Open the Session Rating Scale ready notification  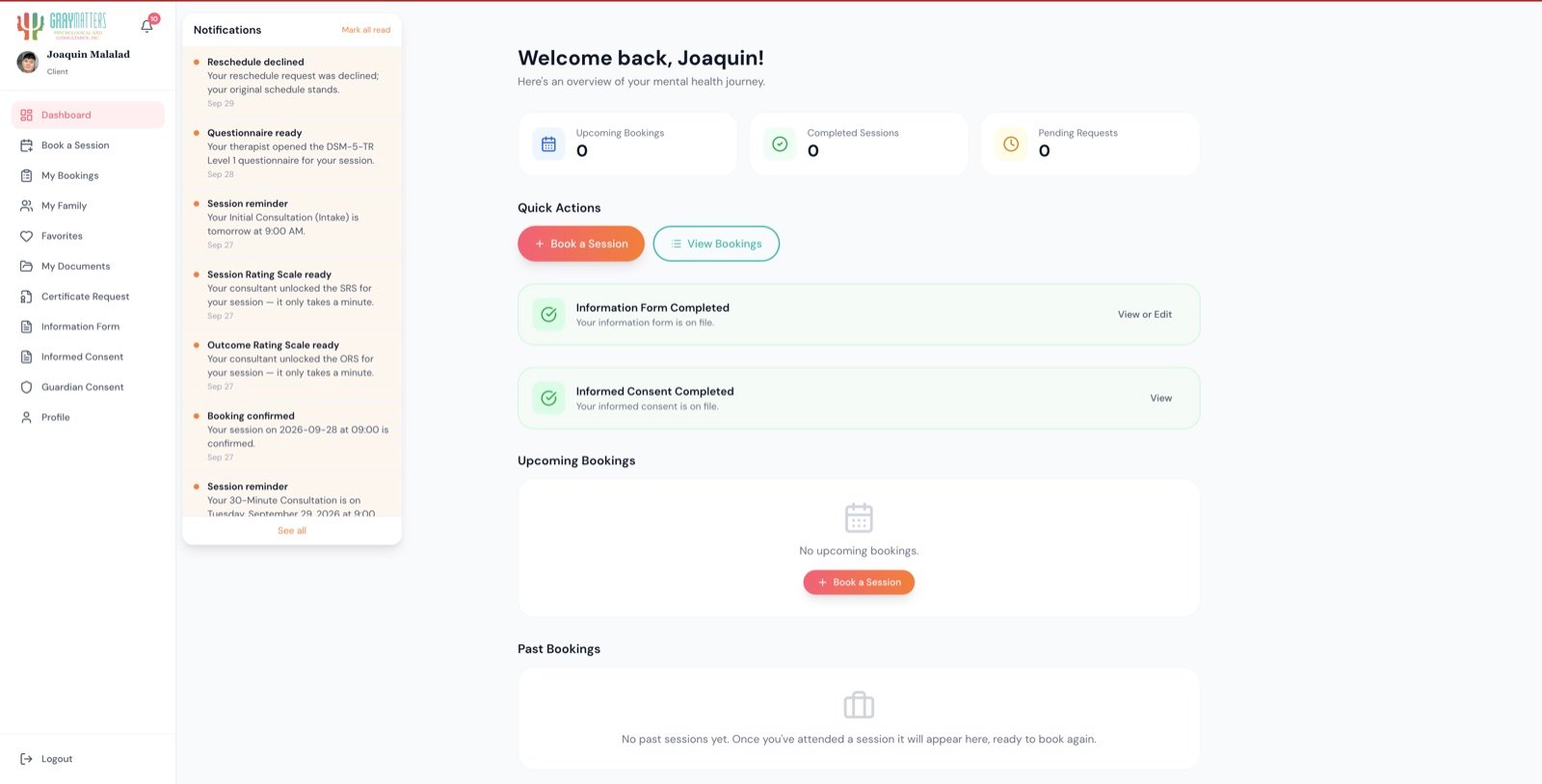pyautogui.click(x=292, y=295)
